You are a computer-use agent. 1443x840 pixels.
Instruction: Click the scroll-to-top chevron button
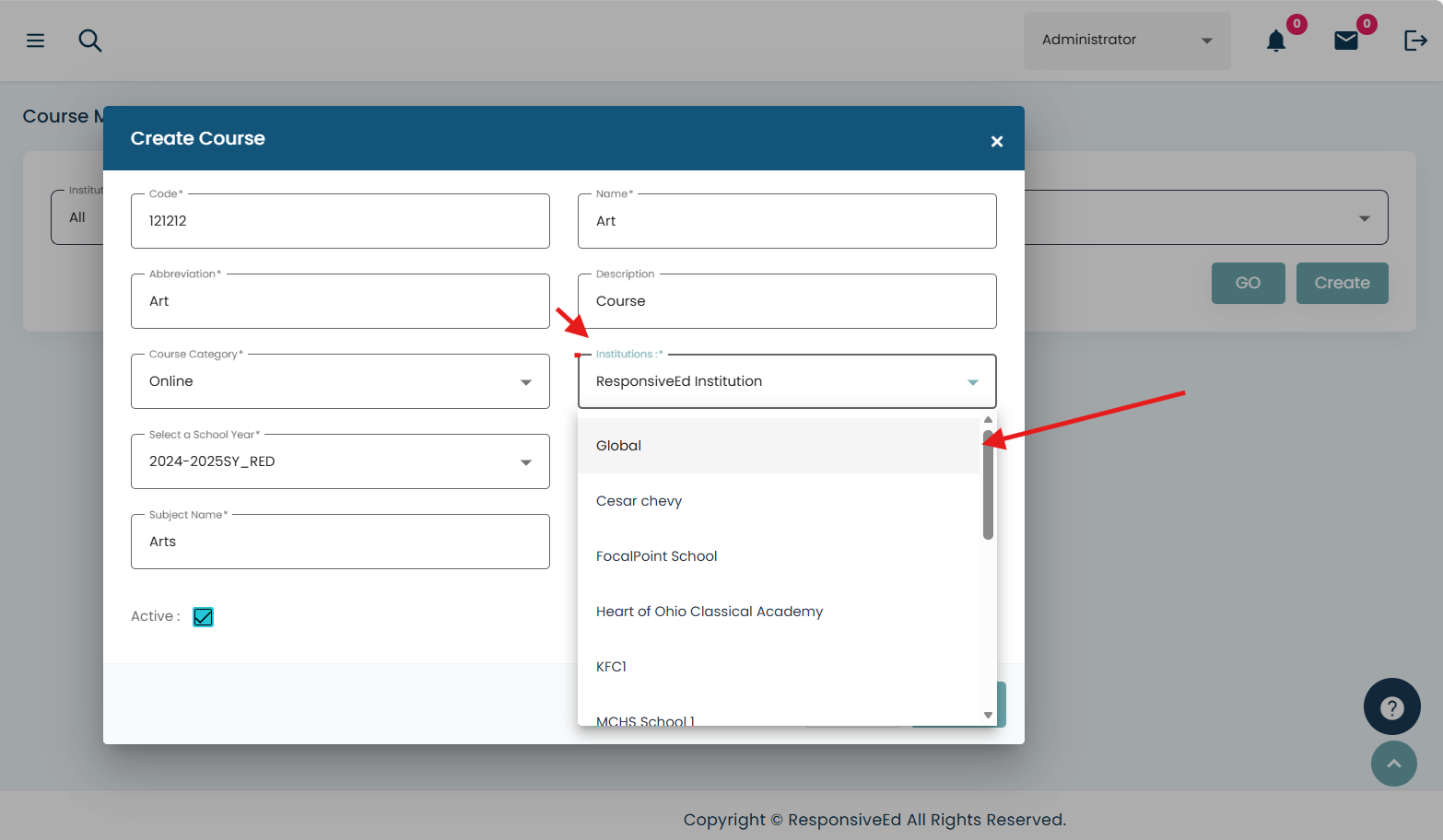[1393, 764]
